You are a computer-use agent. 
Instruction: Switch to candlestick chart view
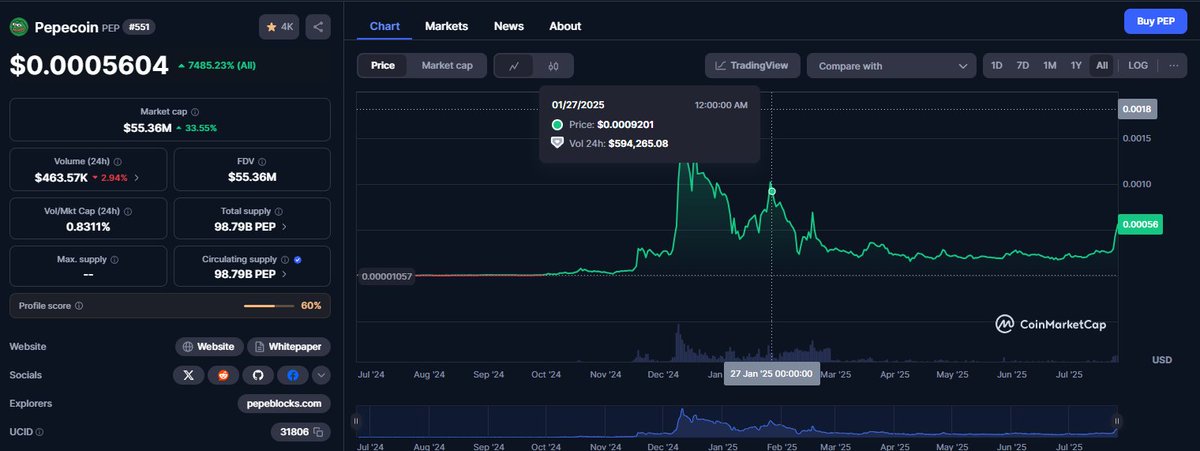click(x=553, y=66)
